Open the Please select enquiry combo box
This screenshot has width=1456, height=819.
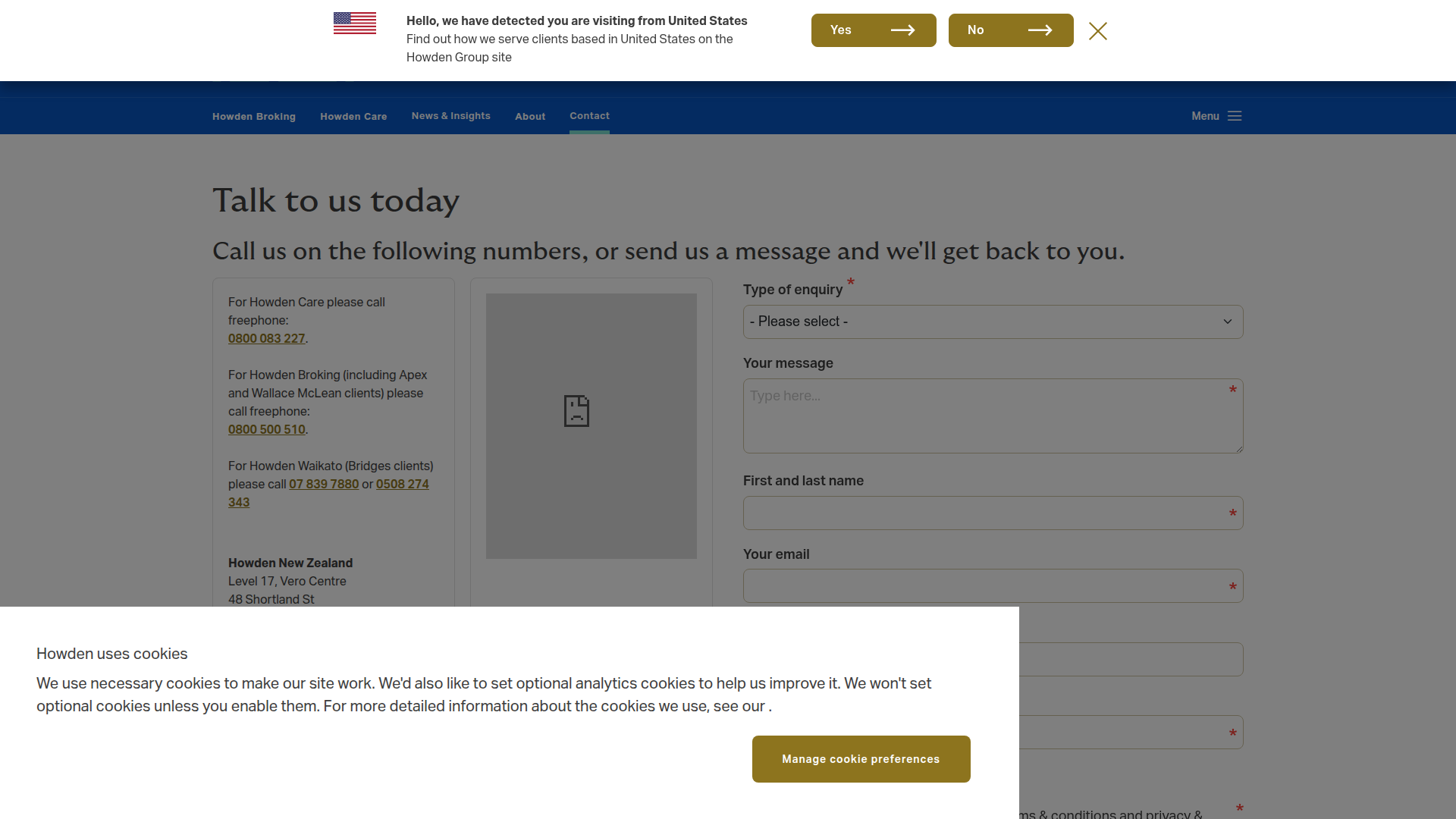point(993,322)
